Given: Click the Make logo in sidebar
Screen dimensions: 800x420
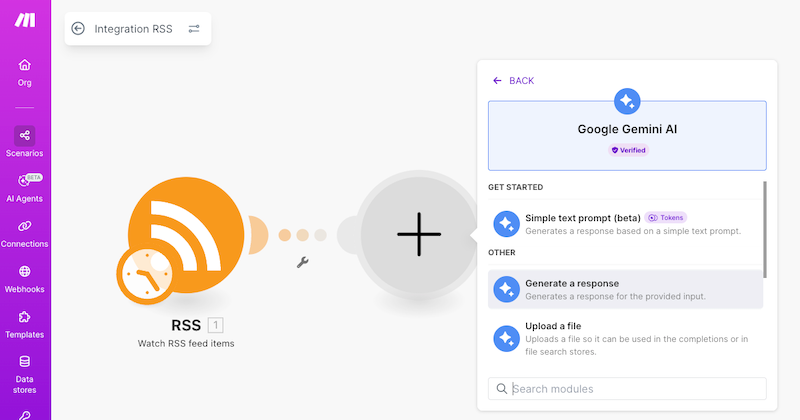Looking at the screenshot, I should [x=24, y=22].
